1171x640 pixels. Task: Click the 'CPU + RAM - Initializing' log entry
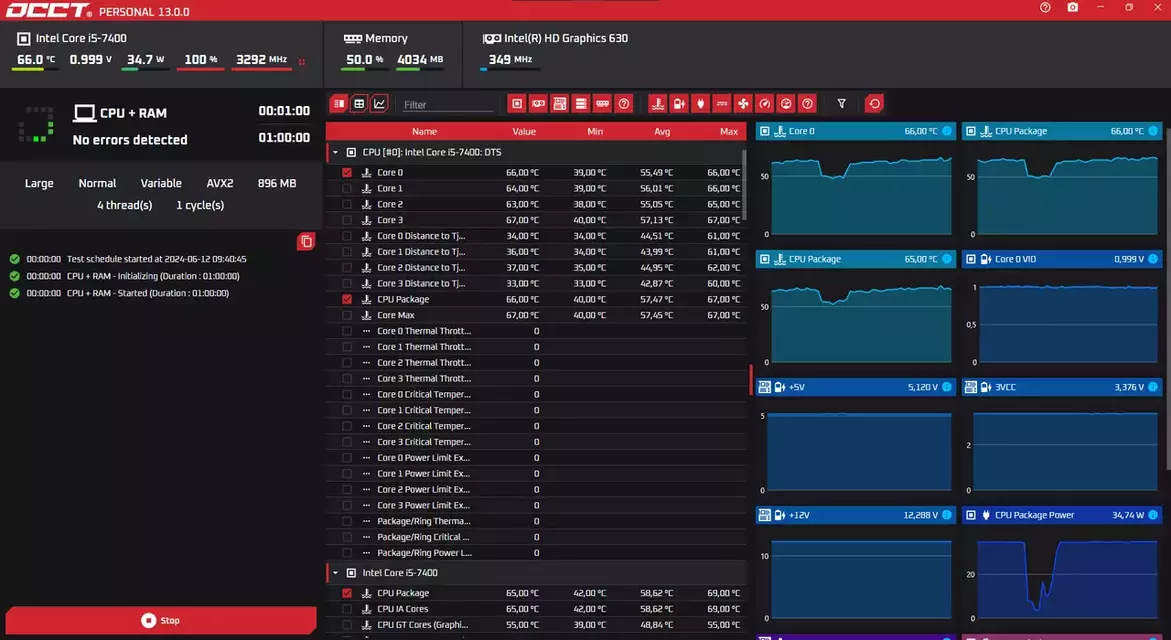tap(153, 276)
